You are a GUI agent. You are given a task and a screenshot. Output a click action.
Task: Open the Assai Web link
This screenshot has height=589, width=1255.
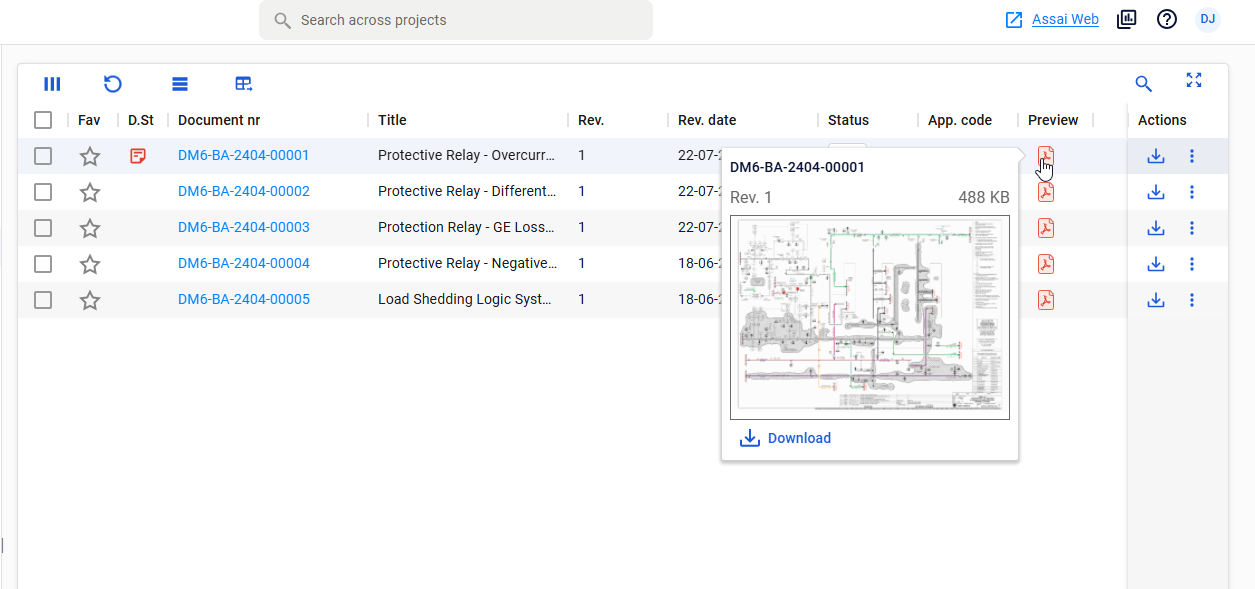point(1065,19)
